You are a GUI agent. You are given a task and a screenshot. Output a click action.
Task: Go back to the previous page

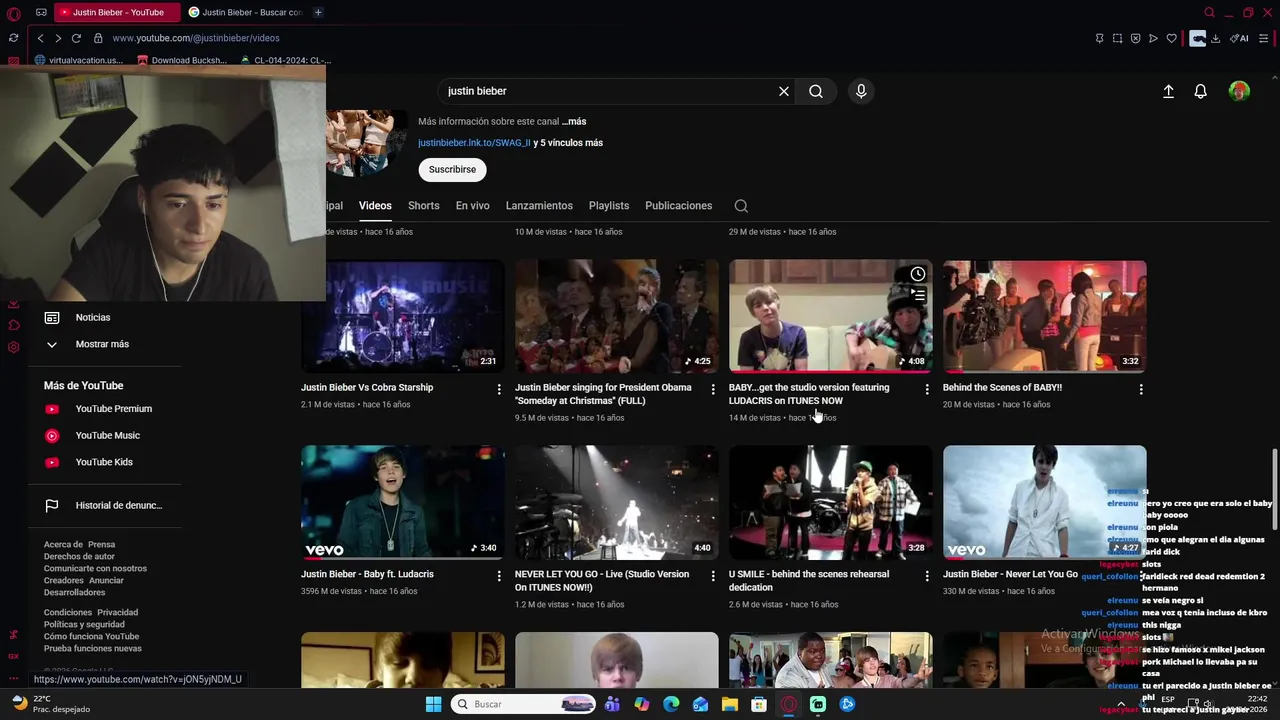[40, 38]
